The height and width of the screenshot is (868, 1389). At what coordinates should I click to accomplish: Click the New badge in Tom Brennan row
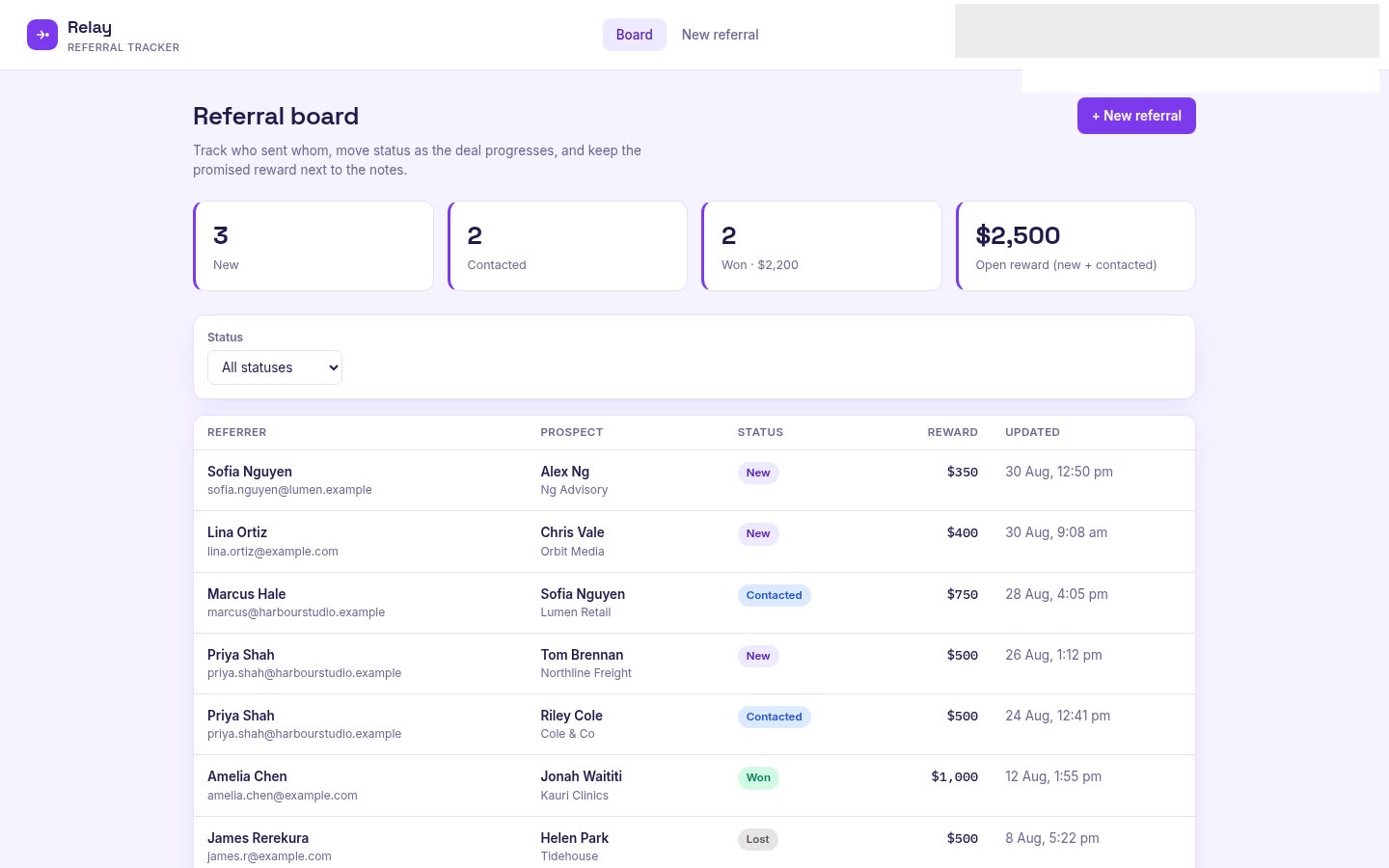758,656
